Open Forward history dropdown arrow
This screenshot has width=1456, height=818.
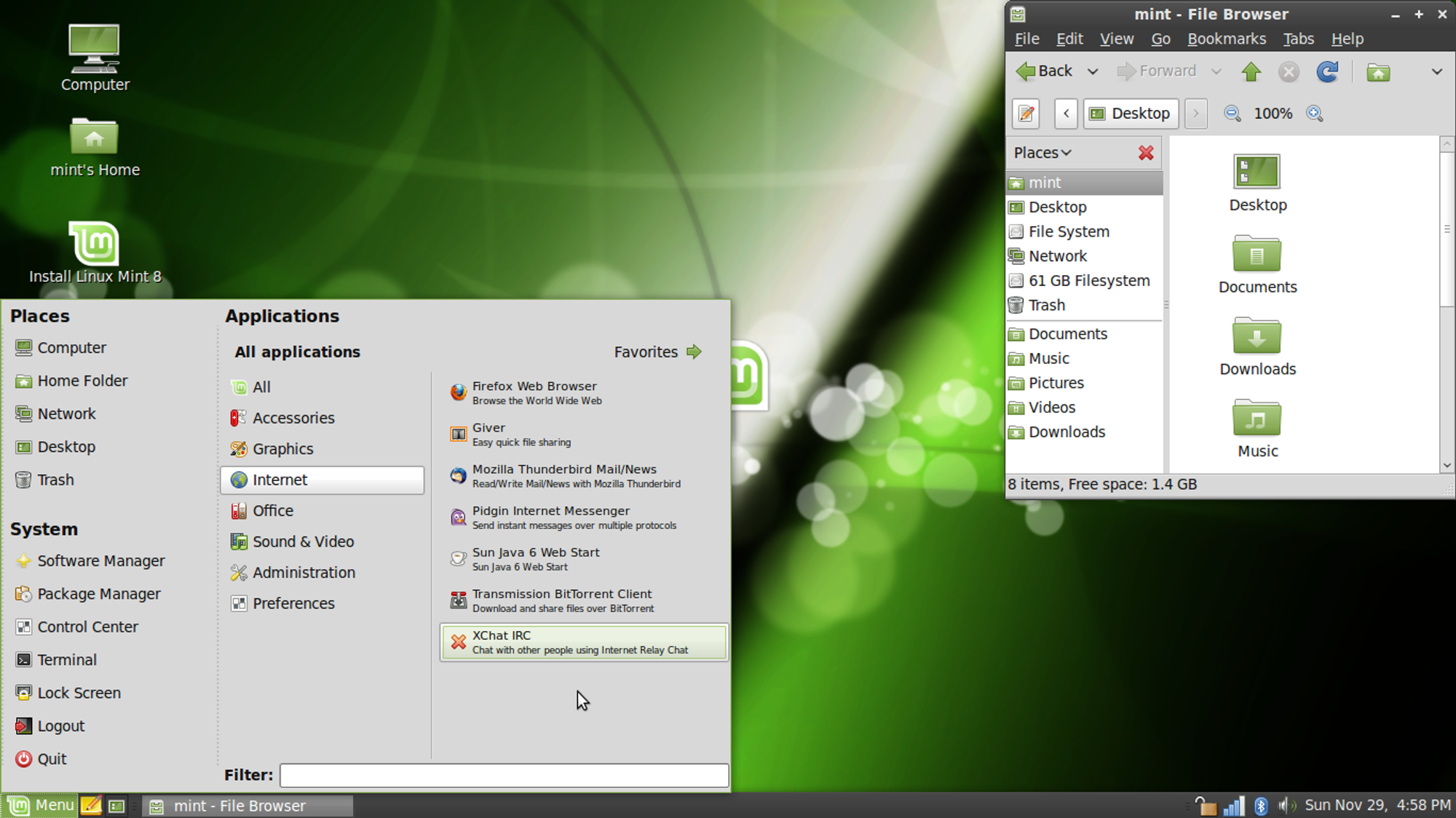(1216, 71)
